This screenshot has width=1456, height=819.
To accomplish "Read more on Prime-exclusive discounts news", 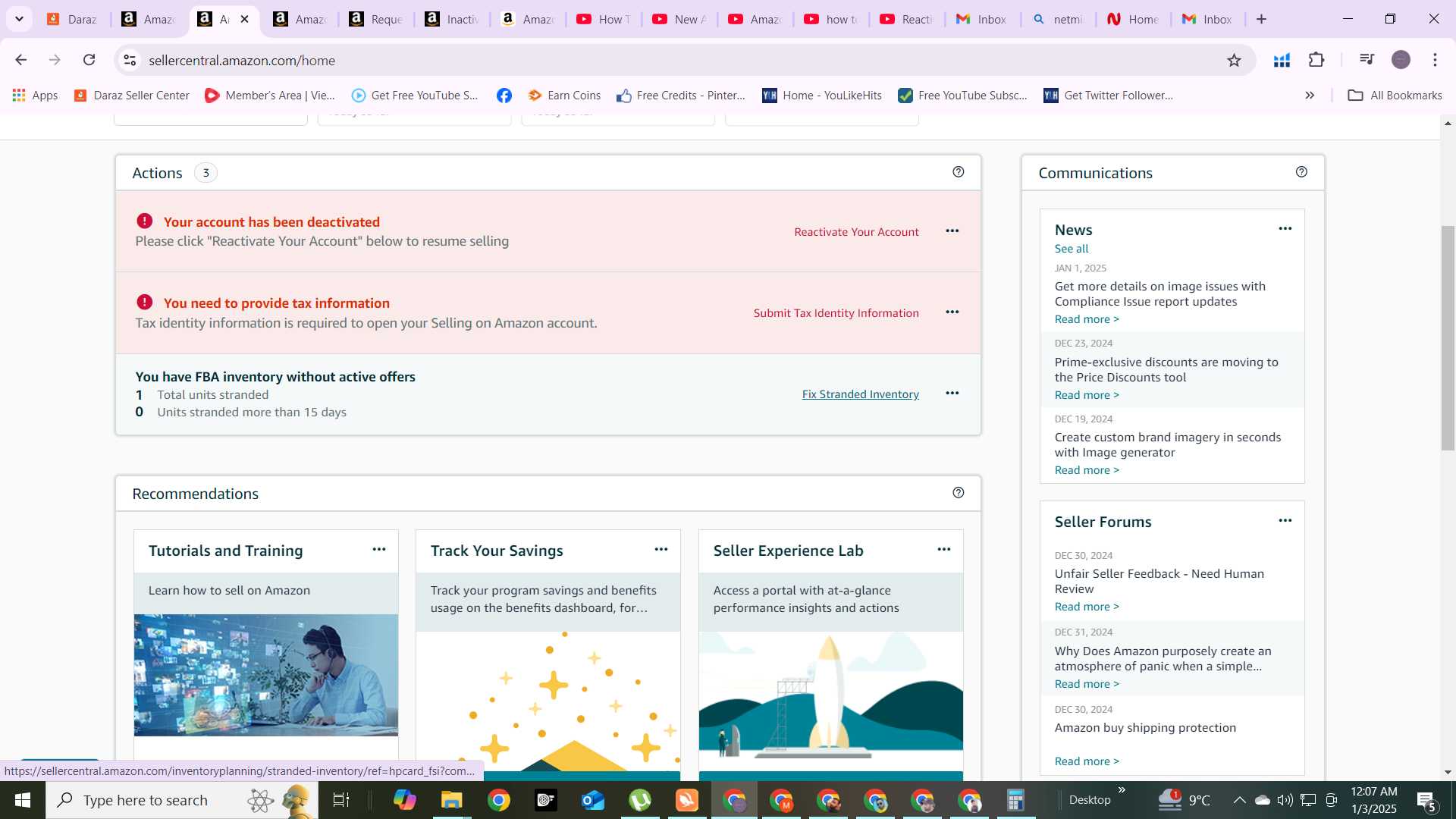I will tap(1086, 395).
